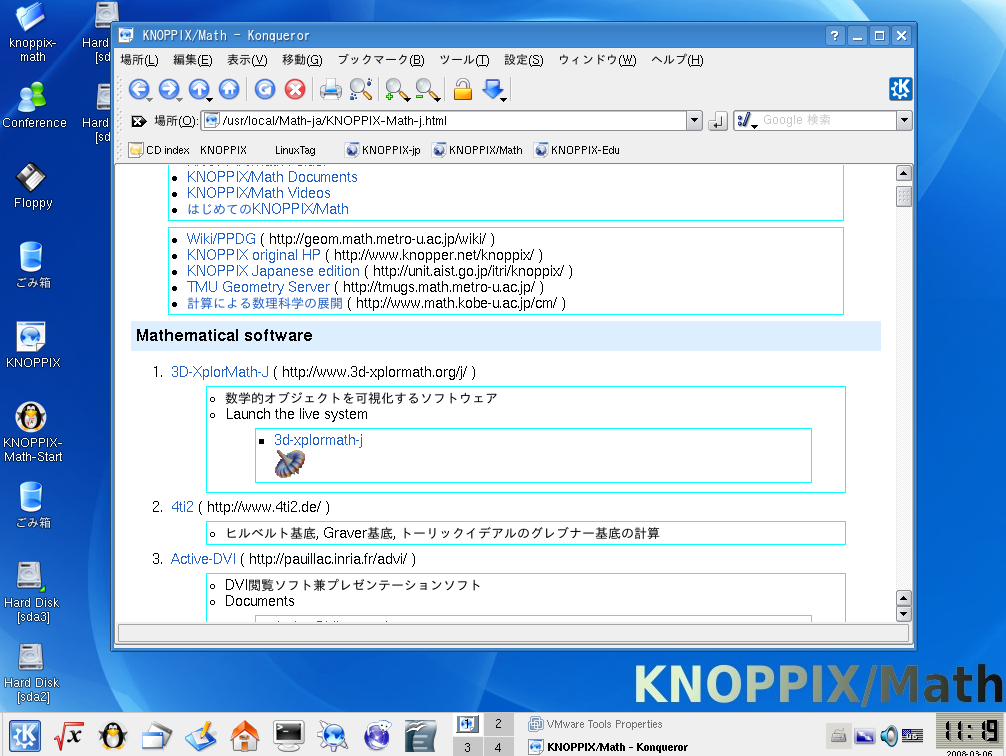Follow the TMU Geometry Server link
The width and height of the screenshot is (1006, 756).
258,287
